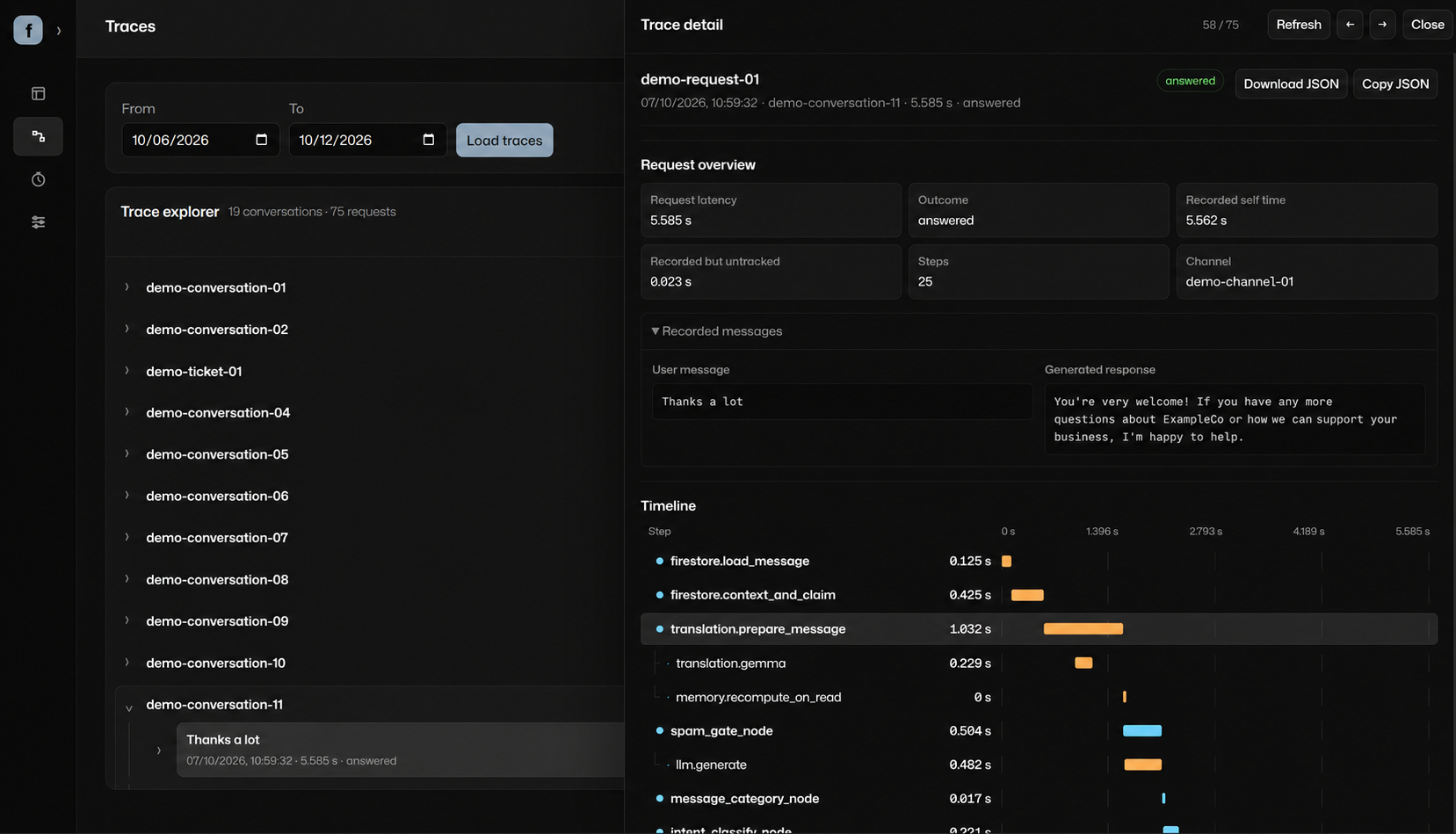This screenshot has width=1456, height=834.
Task: Expand the sidebar using the chevron beside the logo
Action: coord(59,31)
